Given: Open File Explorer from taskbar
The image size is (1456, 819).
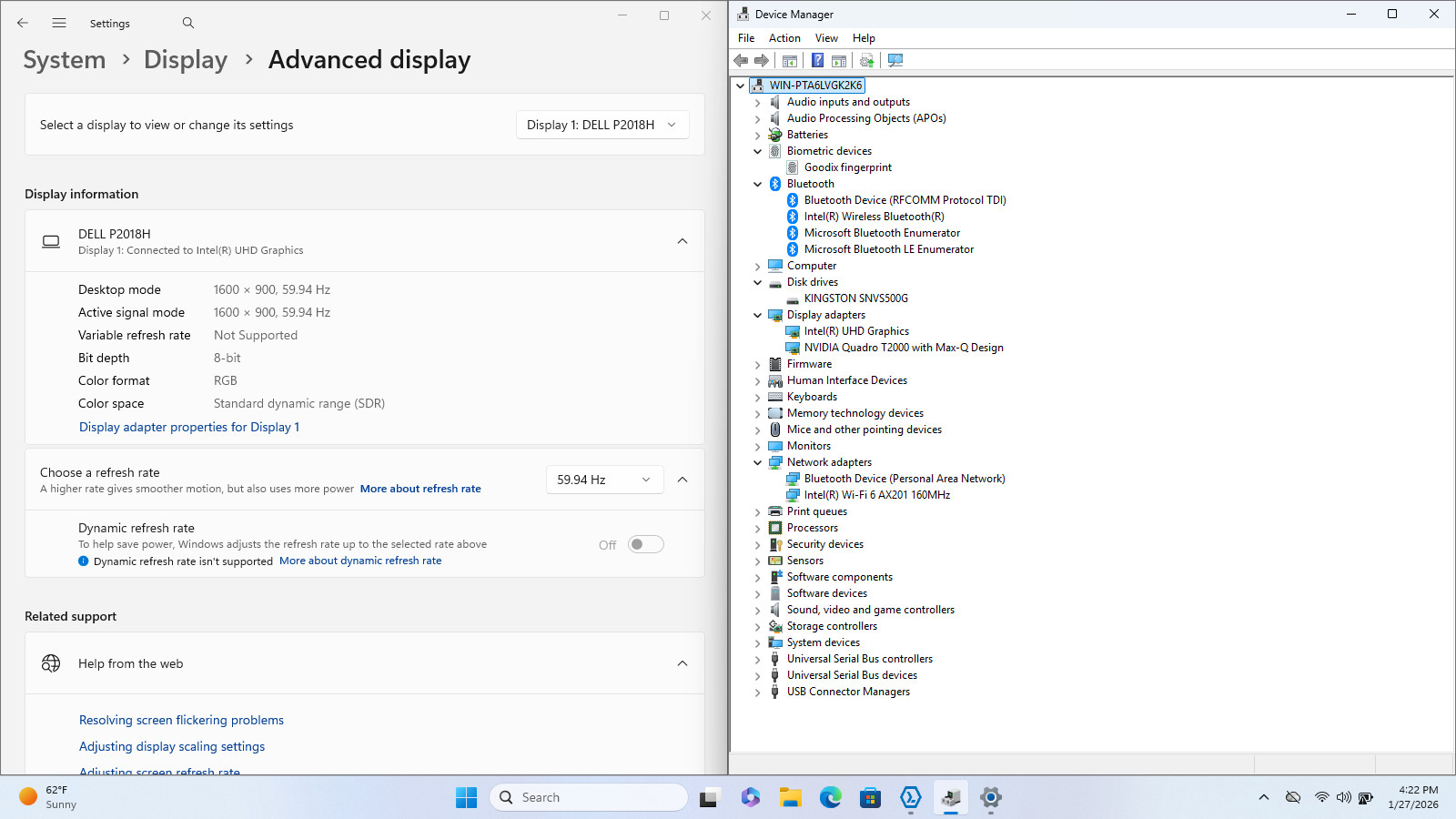Looking at the screenshot, I should [x=791, y=797].
